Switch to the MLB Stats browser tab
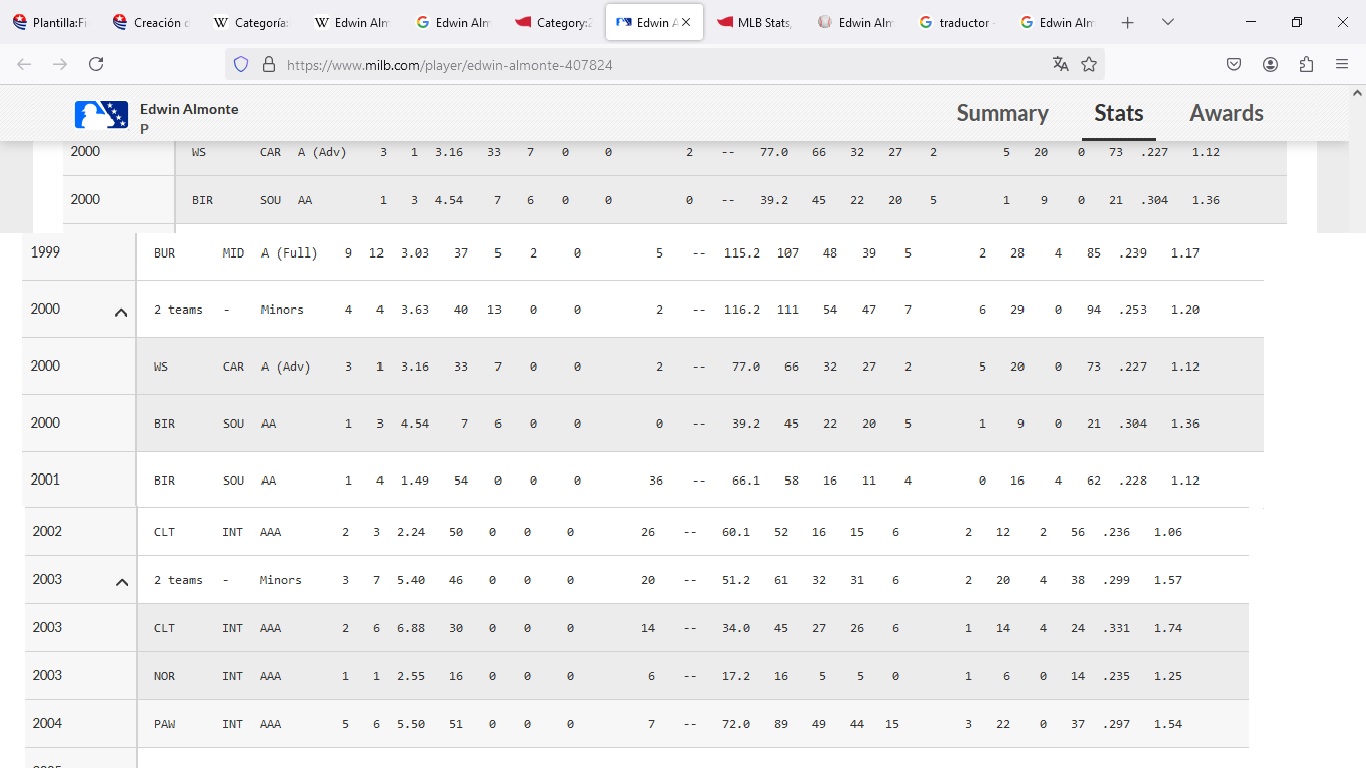The width and height of the screenshot is (1366, 768). coord(754,22)
